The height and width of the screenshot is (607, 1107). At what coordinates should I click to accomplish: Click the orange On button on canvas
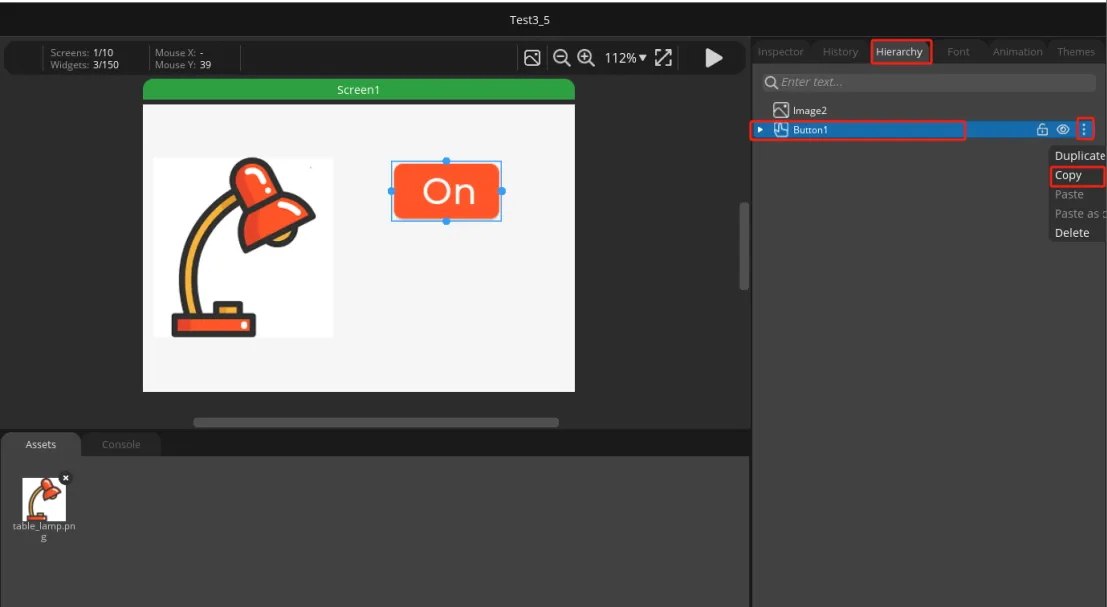[446, 191]
